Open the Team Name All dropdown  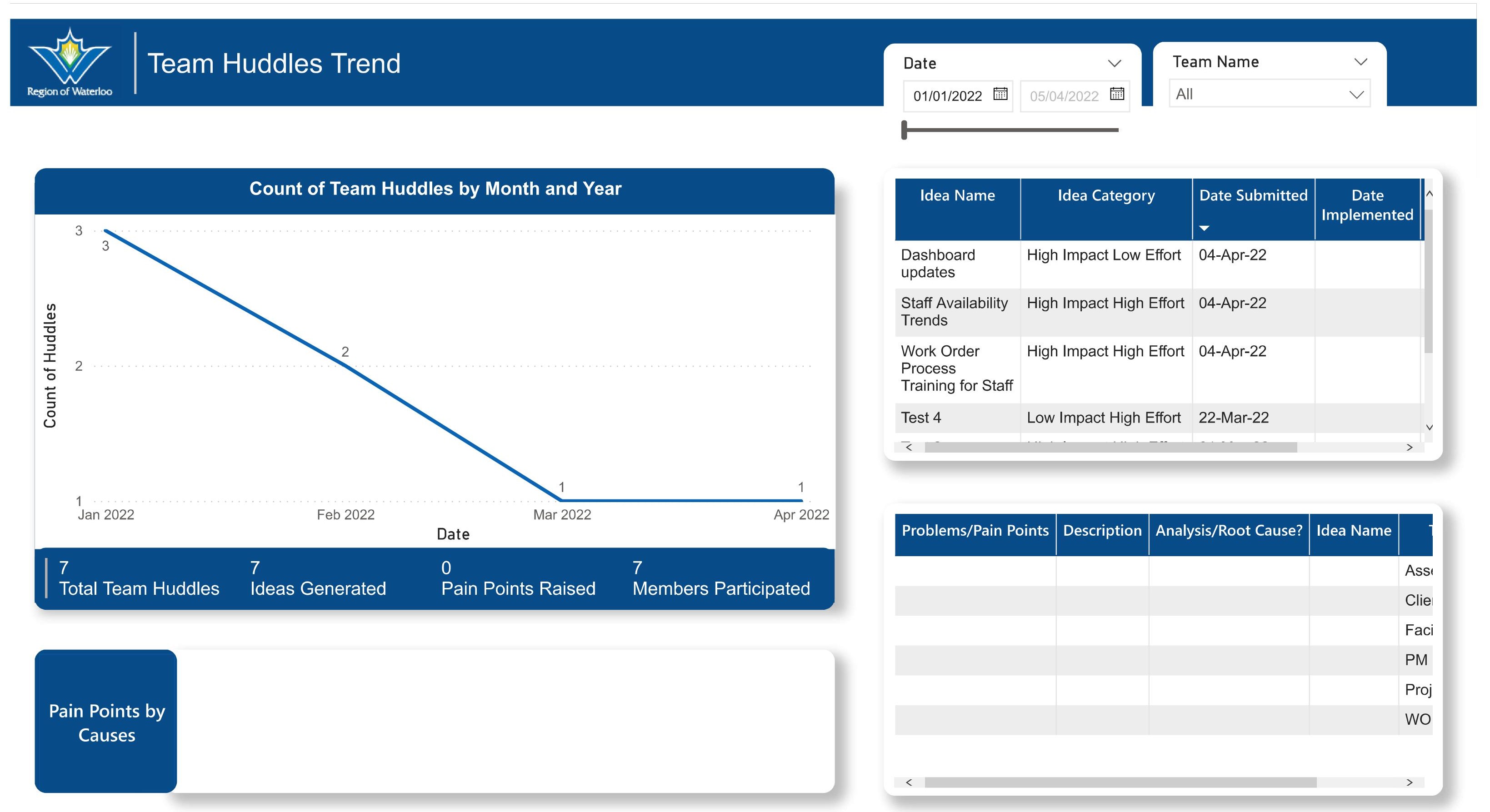(1269, 94)
